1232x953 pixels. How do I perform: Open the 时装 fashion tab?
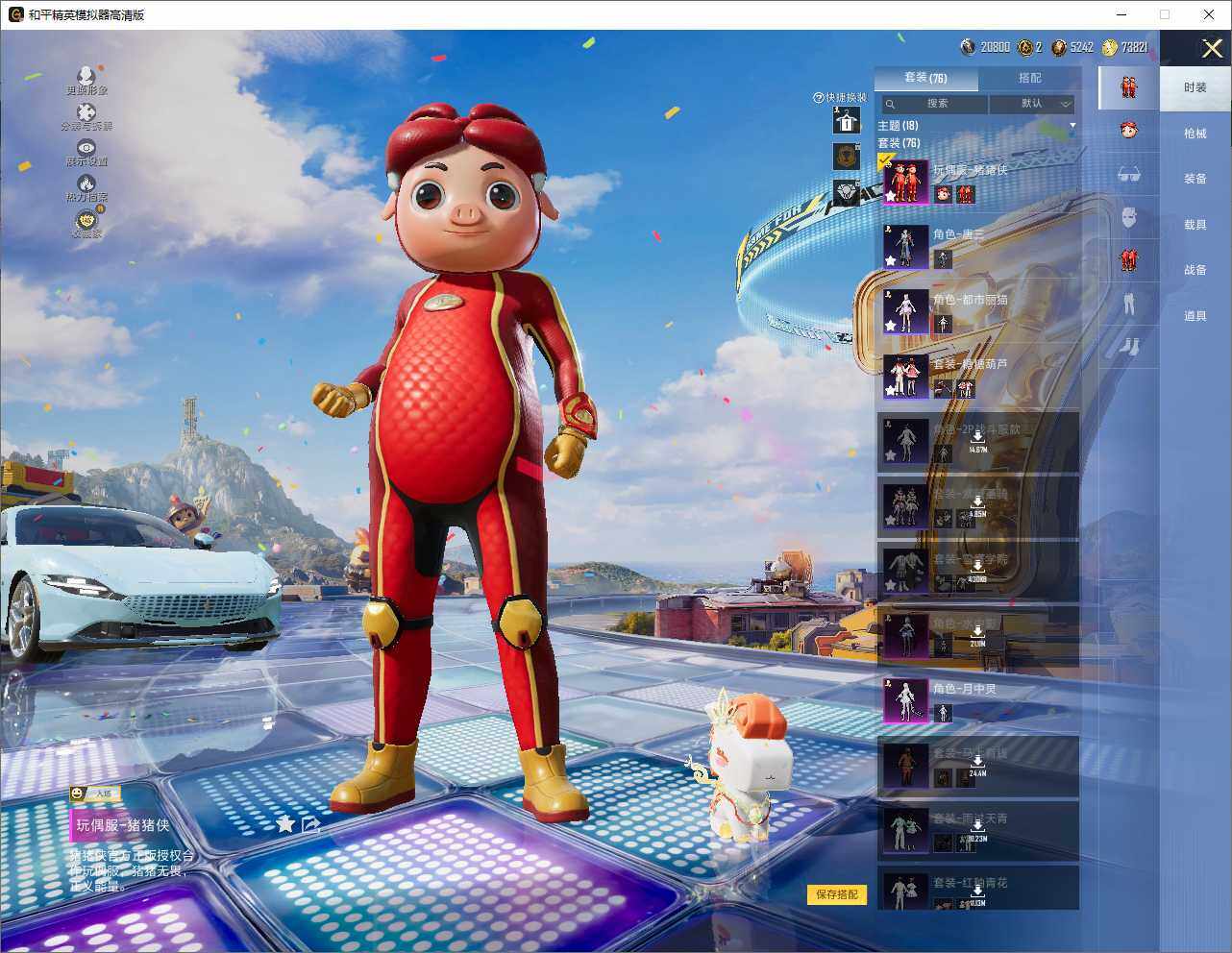click(1195, 87)
